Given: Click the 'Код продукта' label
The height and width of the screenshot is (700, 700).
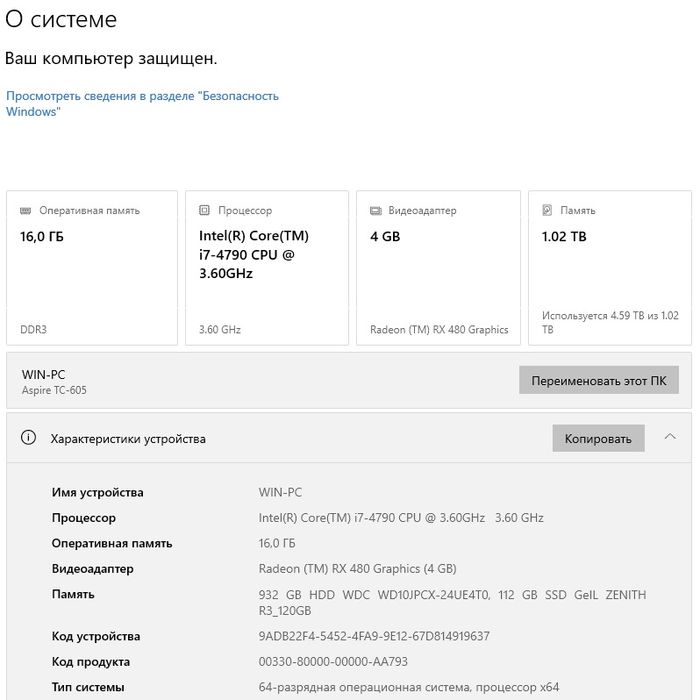Looking at the screenshot, I should (91, 662).
